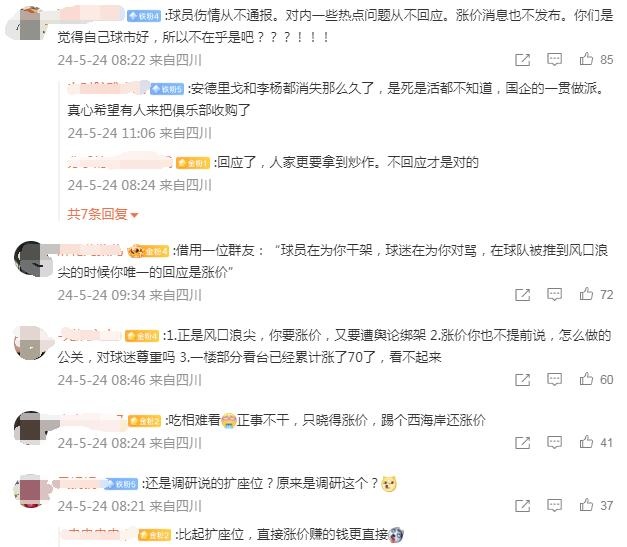The width and height of the screenshot is (627, 547).
Task: Share the top comment about 球员伤情
Action: pos(523,60)
